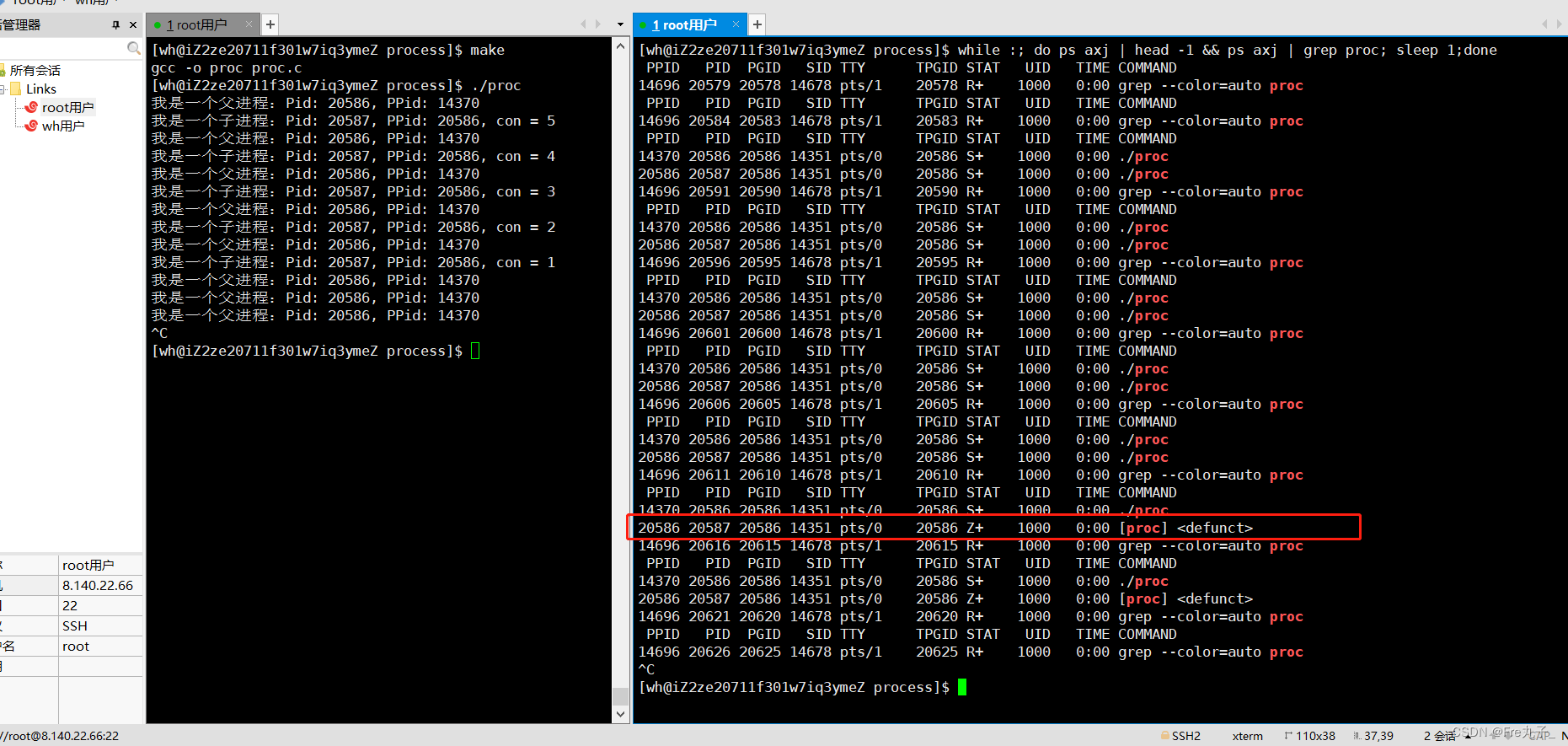Pin the session manager panel

point(115,25)
